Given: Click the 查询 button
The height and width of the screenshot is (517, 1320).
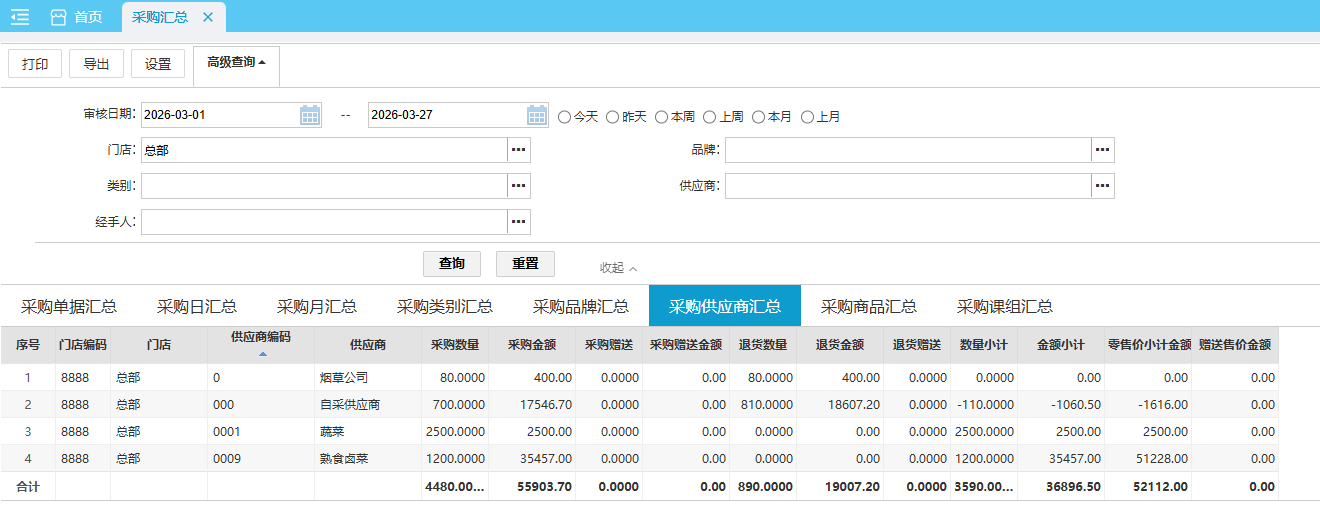Looking at the screenshot, I should point(452,264).
